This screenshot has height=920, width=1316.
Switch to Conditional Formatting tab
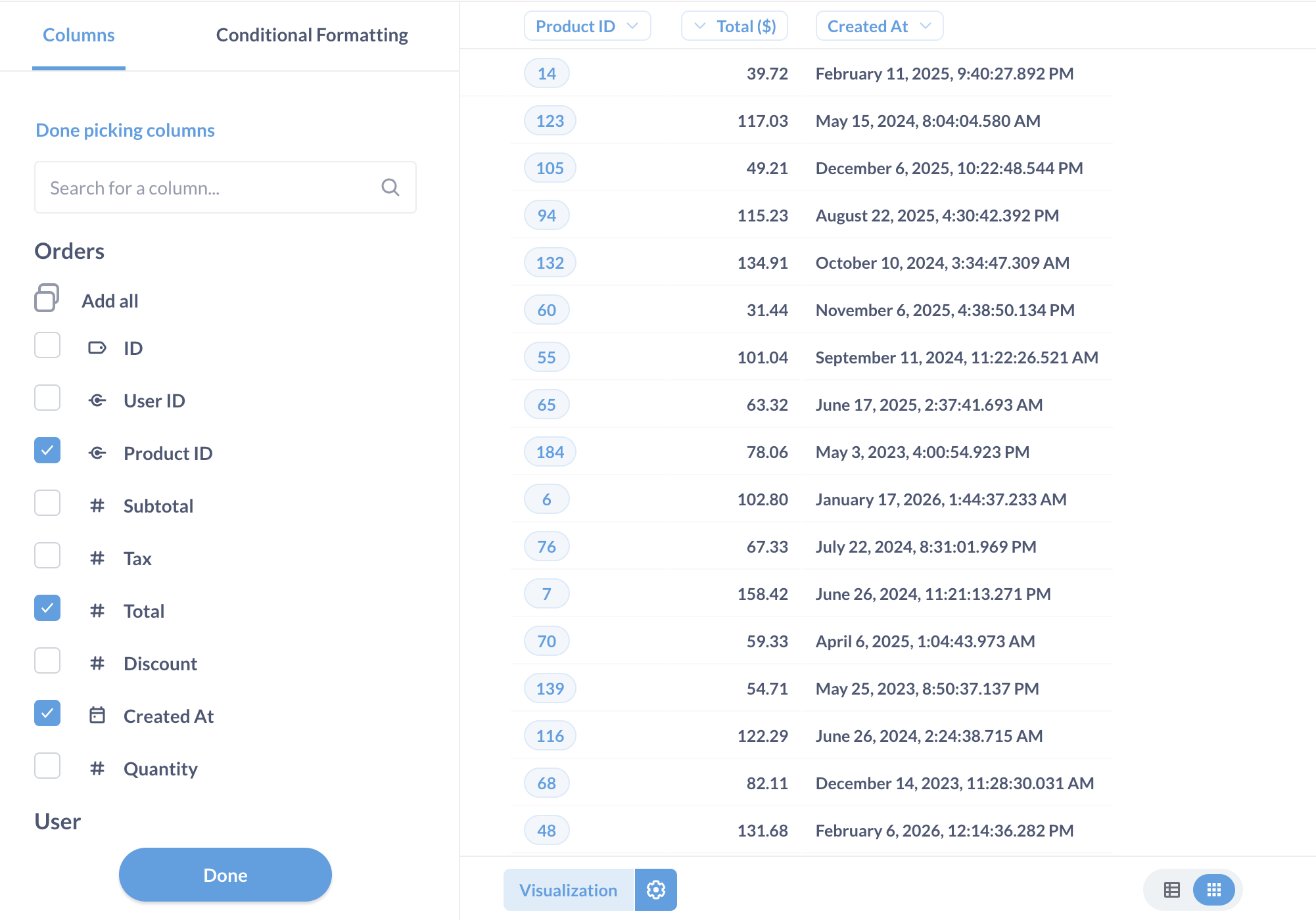313,34
